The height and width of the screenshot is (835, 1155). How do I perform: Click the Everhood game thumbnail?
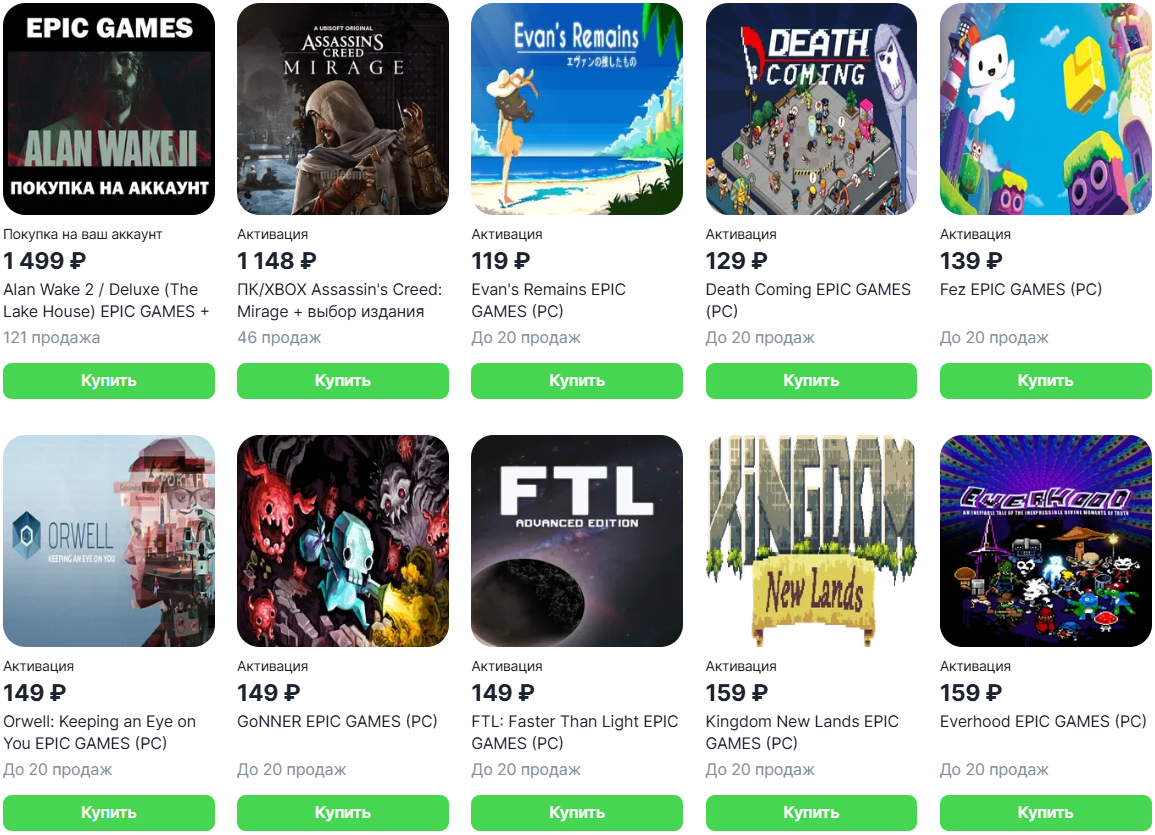tap(1045, 541)
